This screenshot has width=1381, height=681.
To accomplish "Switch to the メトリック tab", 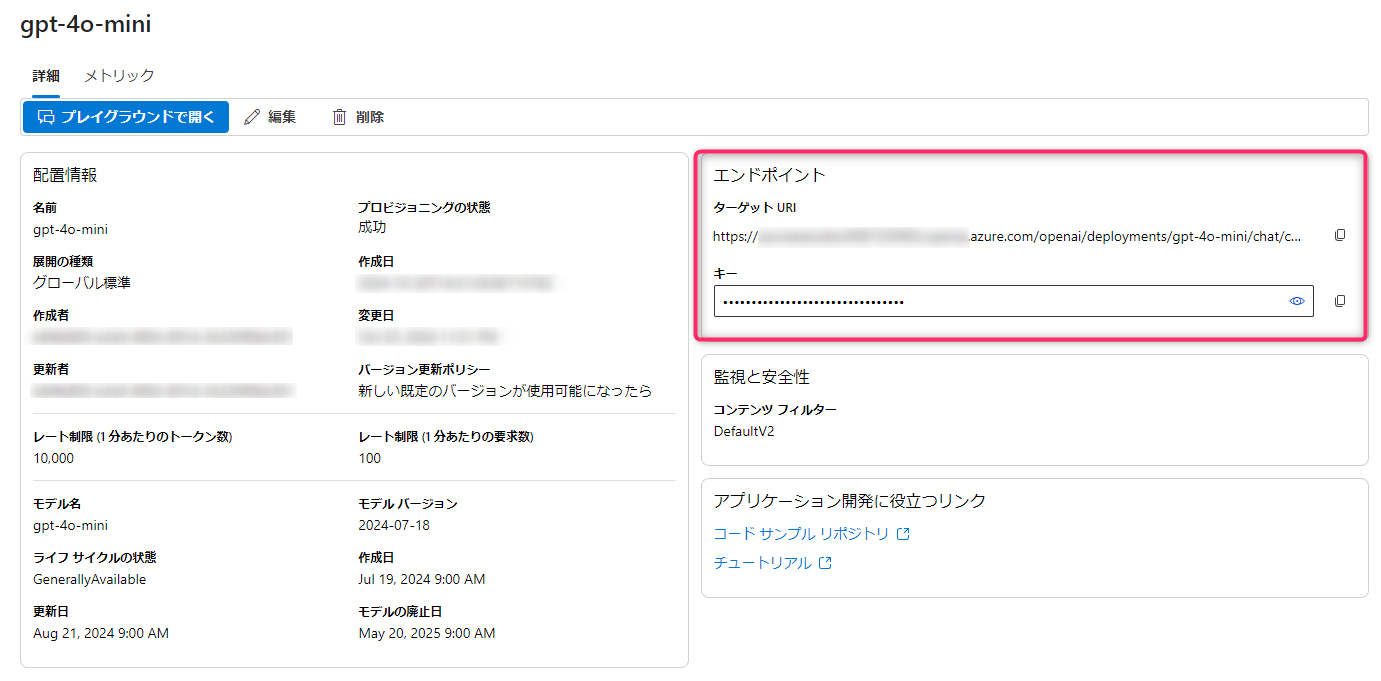I will (119, 76).
